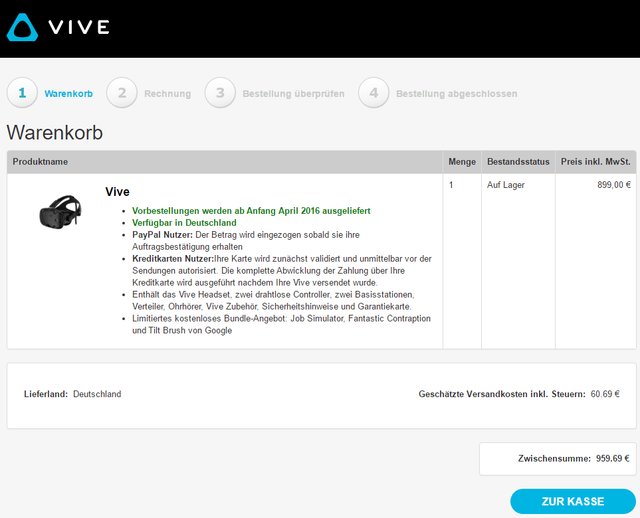Viewport: 640px width, 518px height.
Task: Click the Warenkorb page heading
Action: (55, 132)
